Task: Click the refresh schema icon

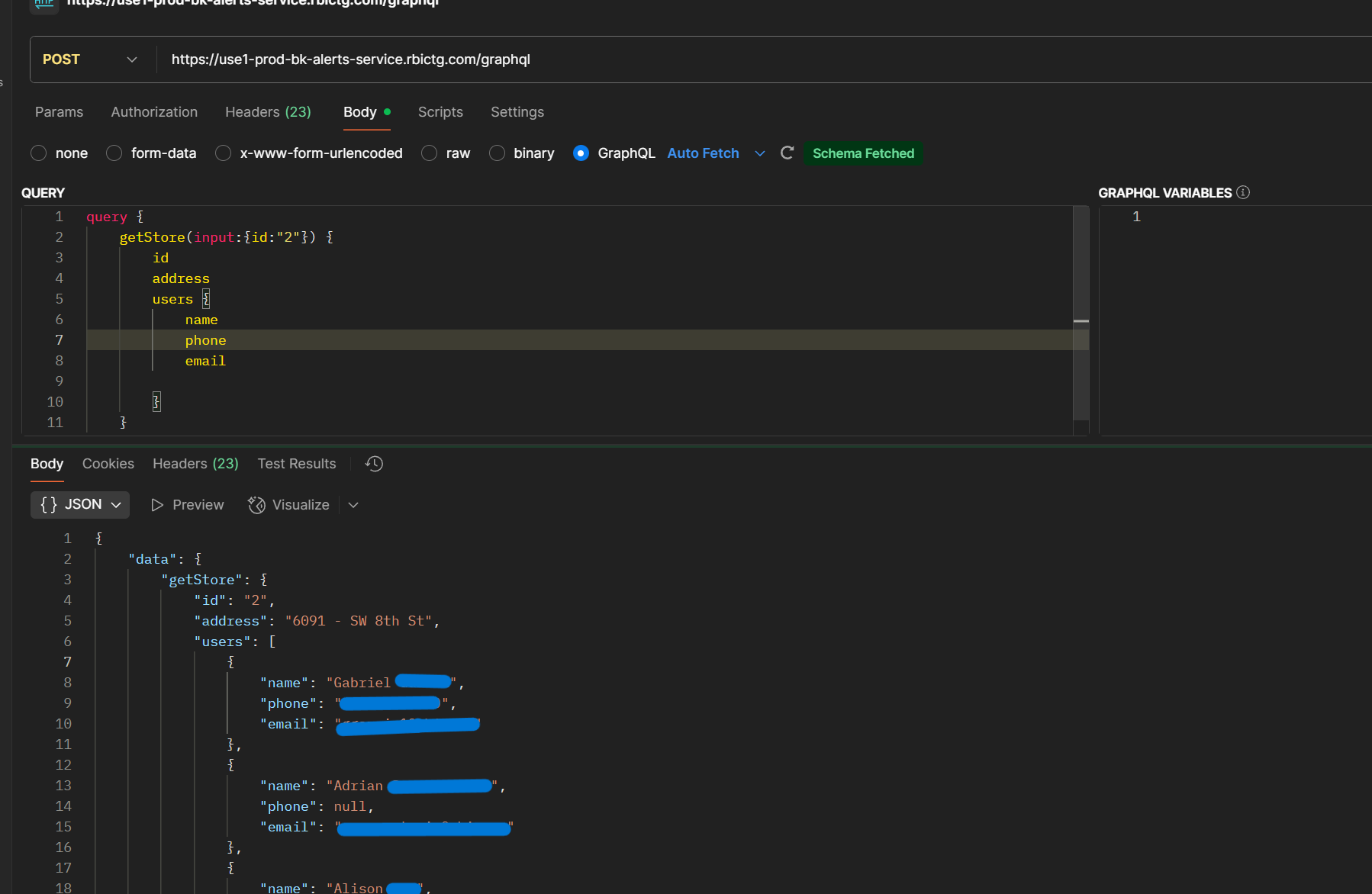Action: coord(787,153)
